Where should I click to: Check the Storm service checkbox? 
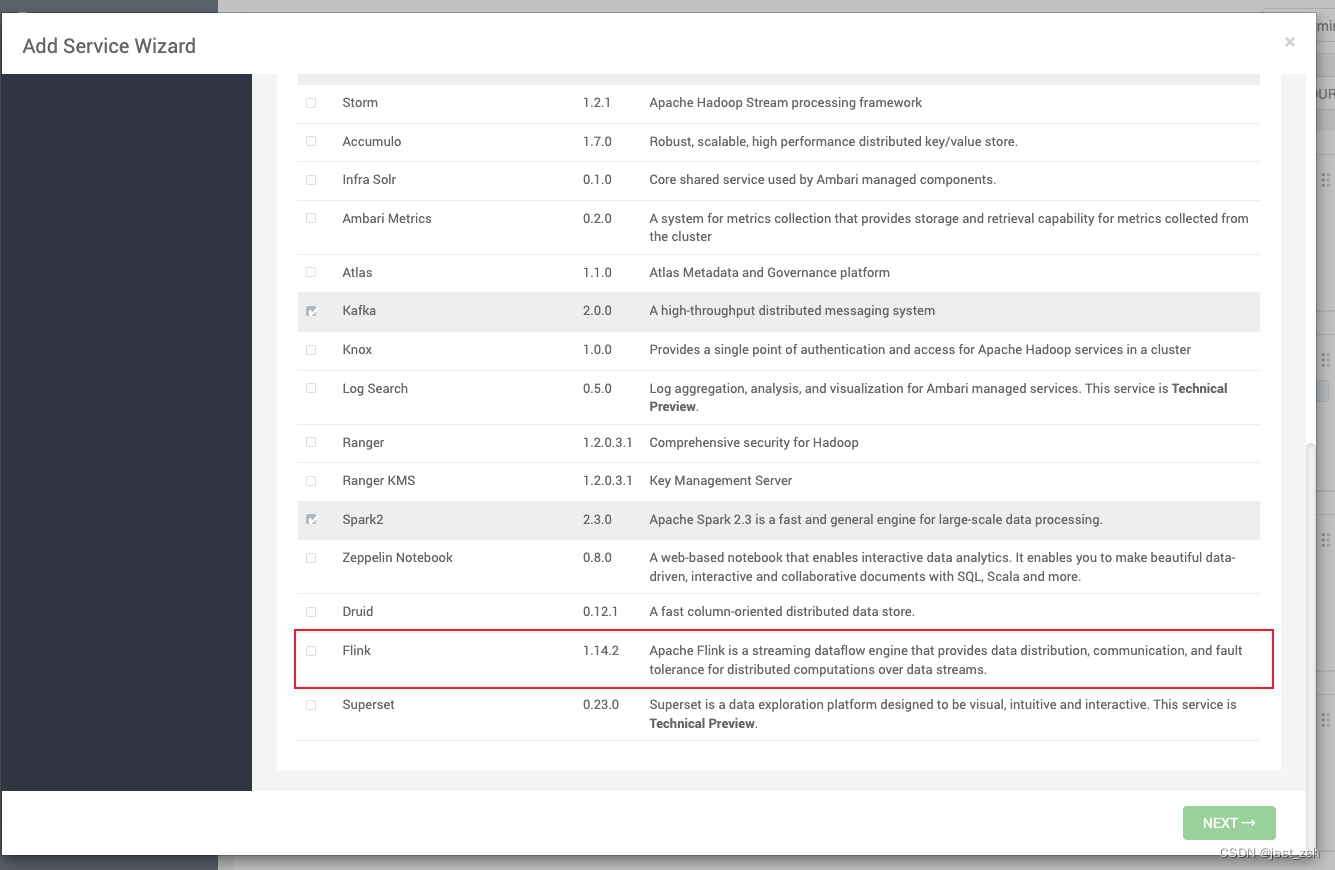[x=311, y=103]
